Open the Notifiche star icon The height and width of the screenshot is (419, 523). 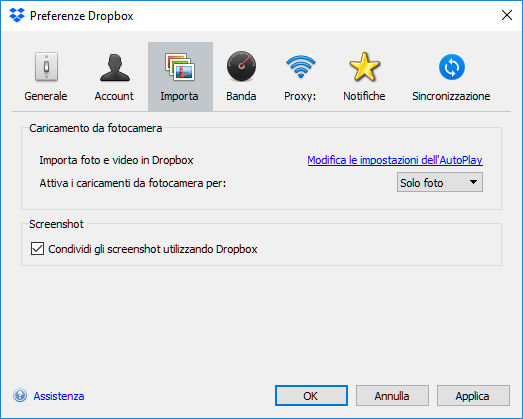pos(364,67)
